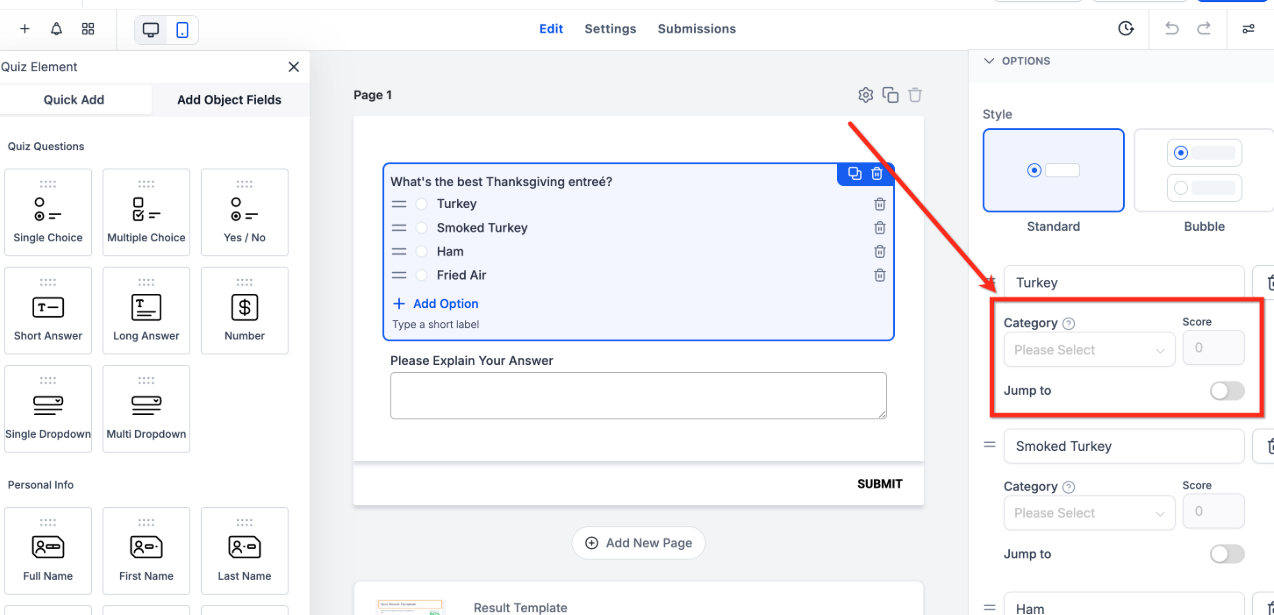Click the Please Explain Your Answer textbox

tap(638, 395)
